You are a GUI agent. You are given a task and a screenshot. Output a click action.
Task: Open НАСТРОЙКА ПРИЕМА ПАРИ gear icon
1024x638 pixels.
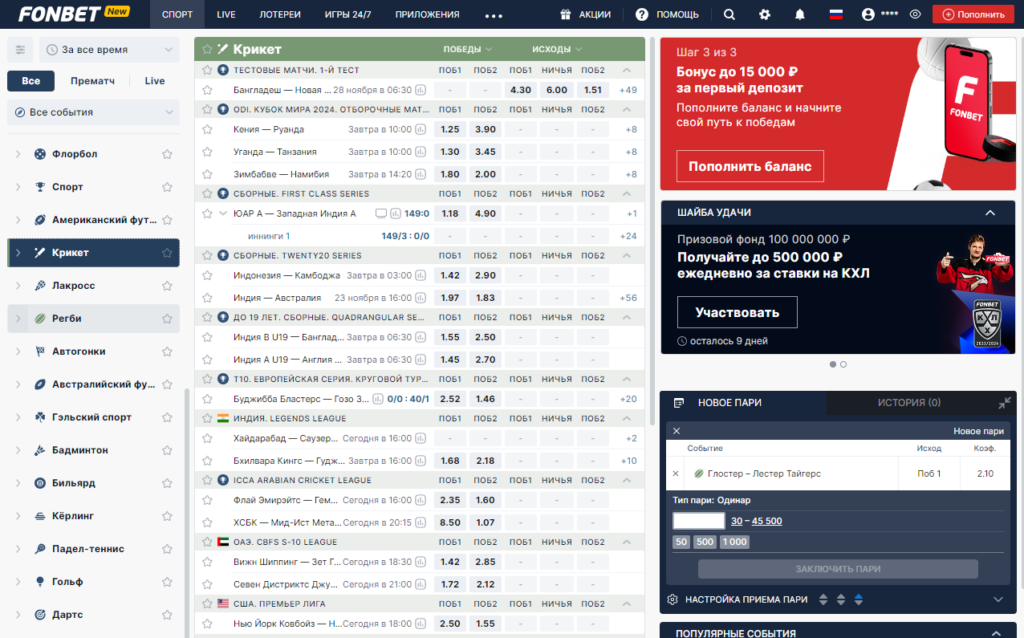(673, 599)
